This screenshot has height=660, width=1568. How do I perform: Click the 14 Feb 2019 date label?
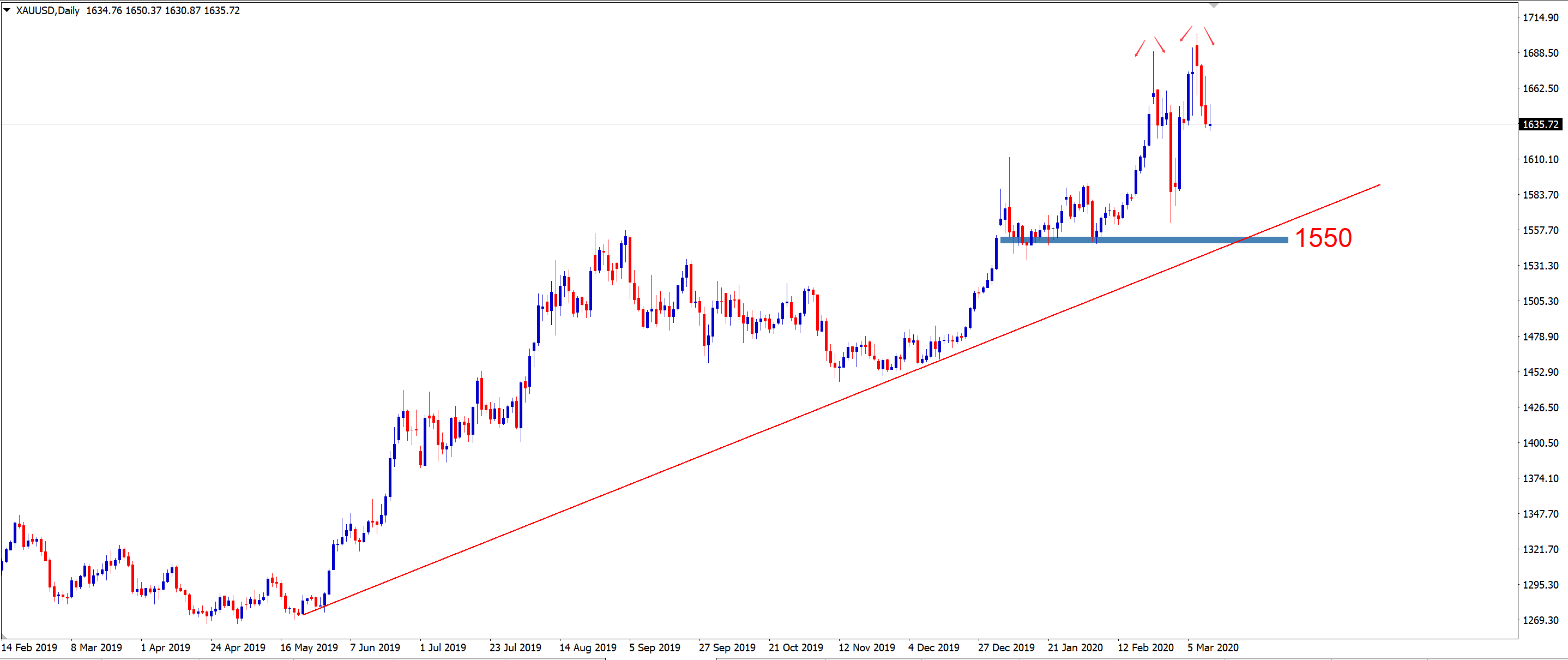pyautogui.click(x=29, y=648)
